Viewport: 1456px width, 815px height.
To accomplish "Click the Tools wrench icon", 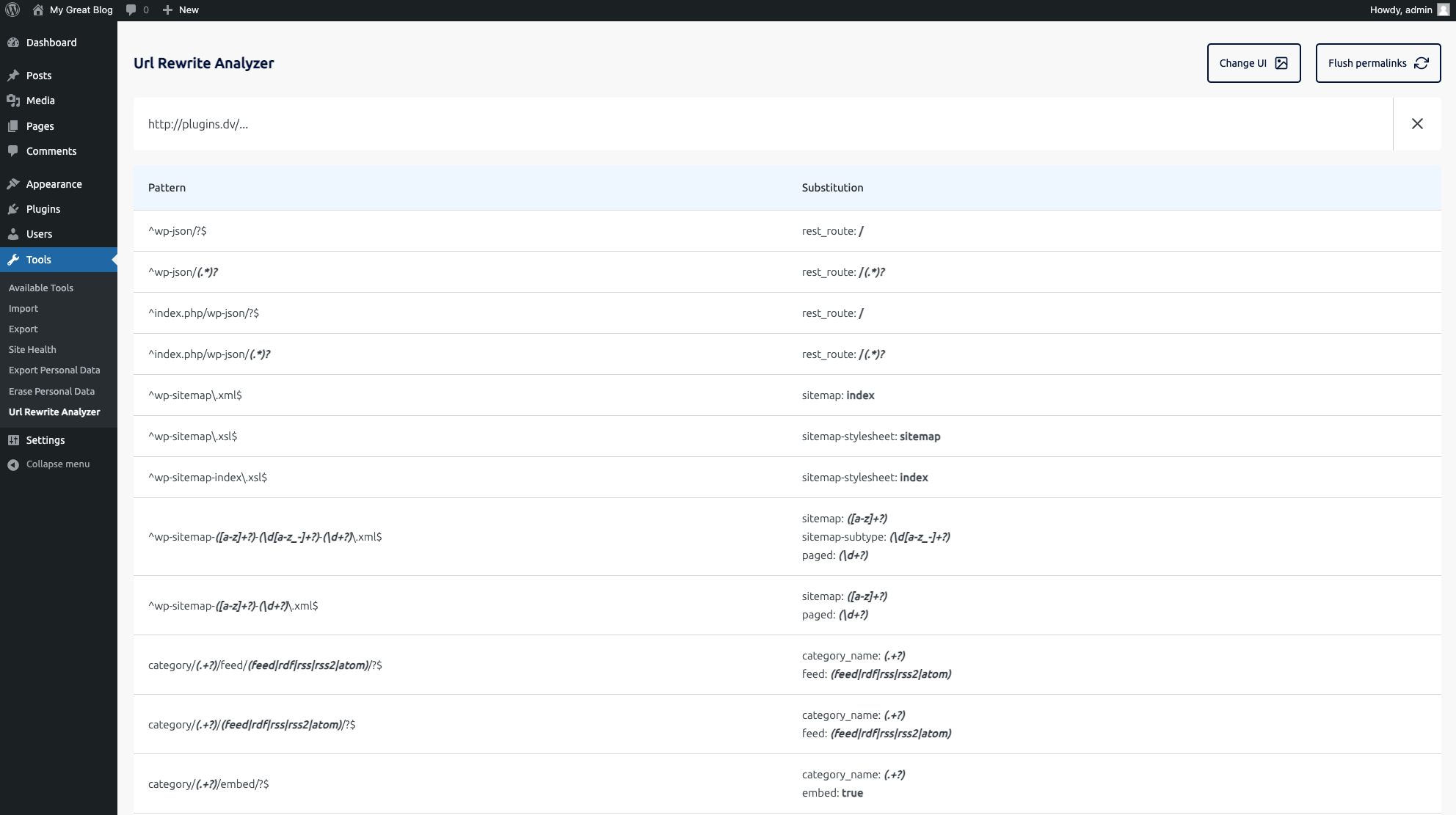I will point(13,260).
